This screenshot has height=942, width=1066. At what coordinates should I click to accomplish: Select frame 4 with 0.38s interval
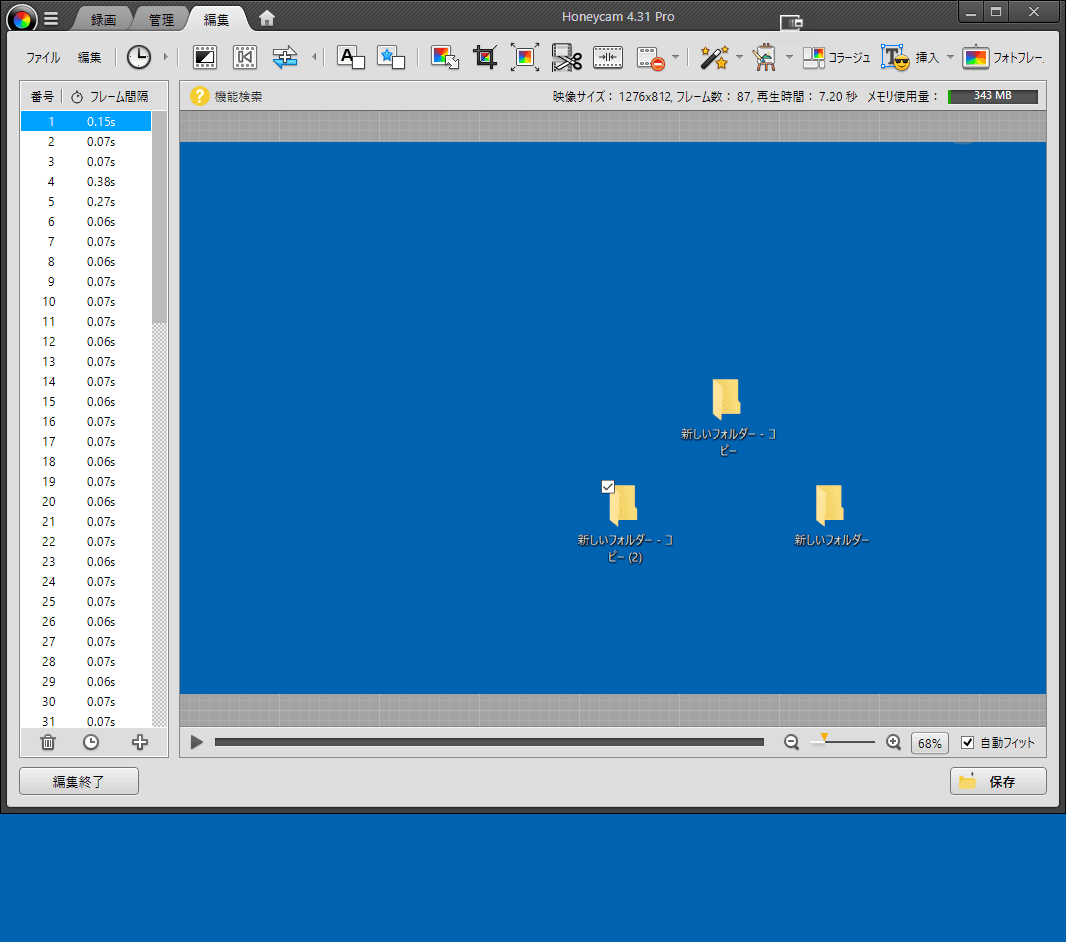(86, 182)
